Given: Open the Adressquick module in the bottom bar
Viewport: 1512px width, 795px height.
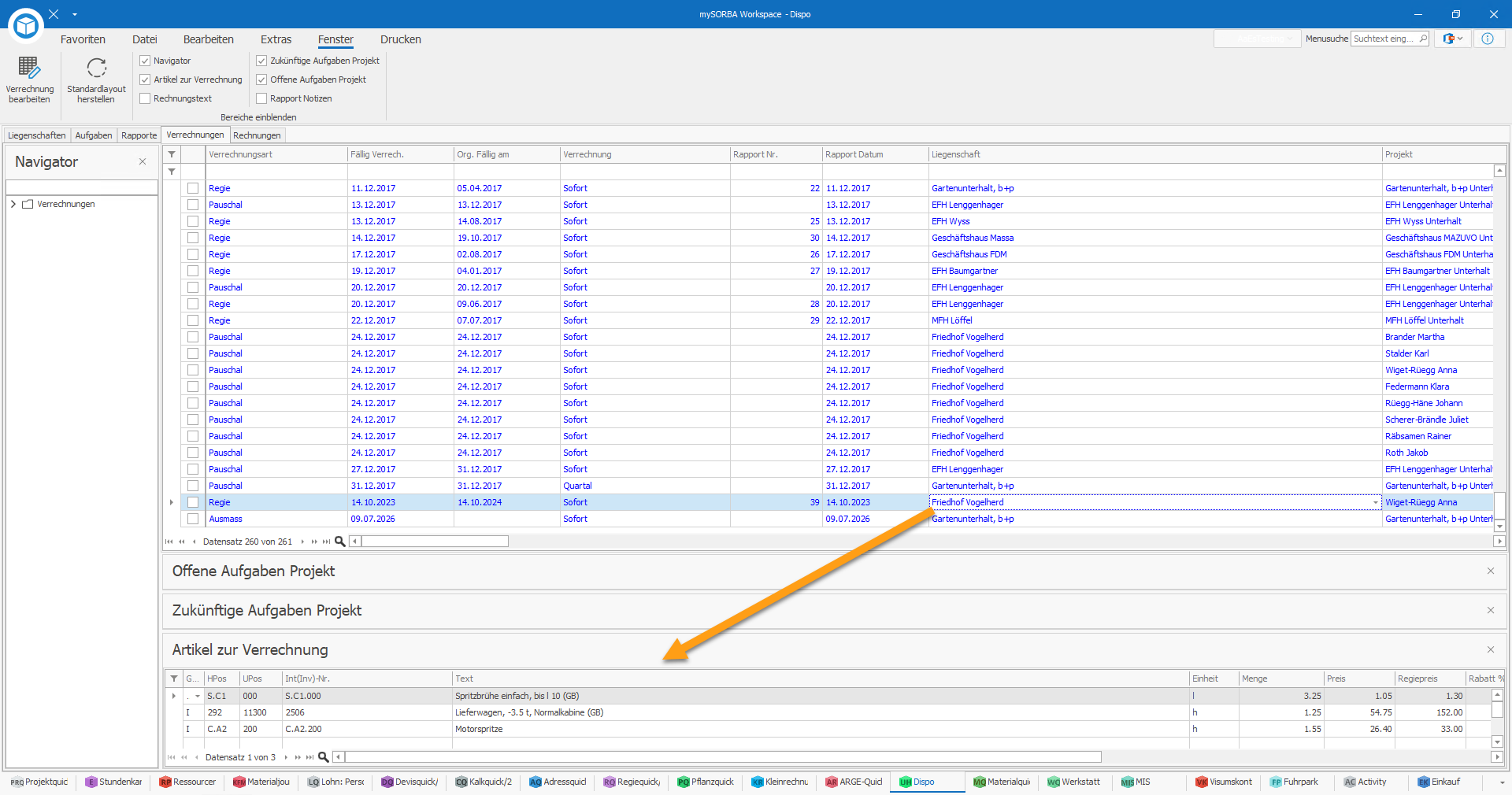Looking at the screenshot, I should [x=558, y=782].
